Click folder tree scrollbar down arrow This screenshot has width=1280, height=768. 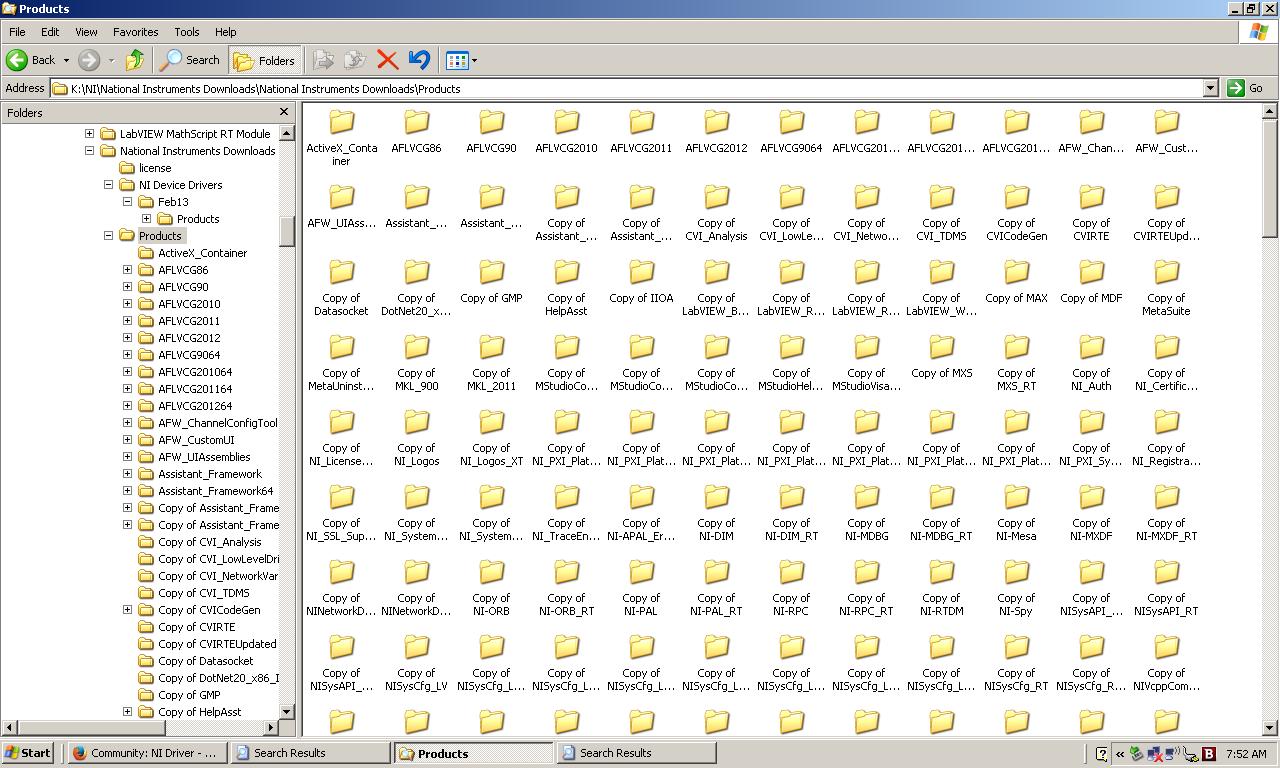click(x=287, y=711)
